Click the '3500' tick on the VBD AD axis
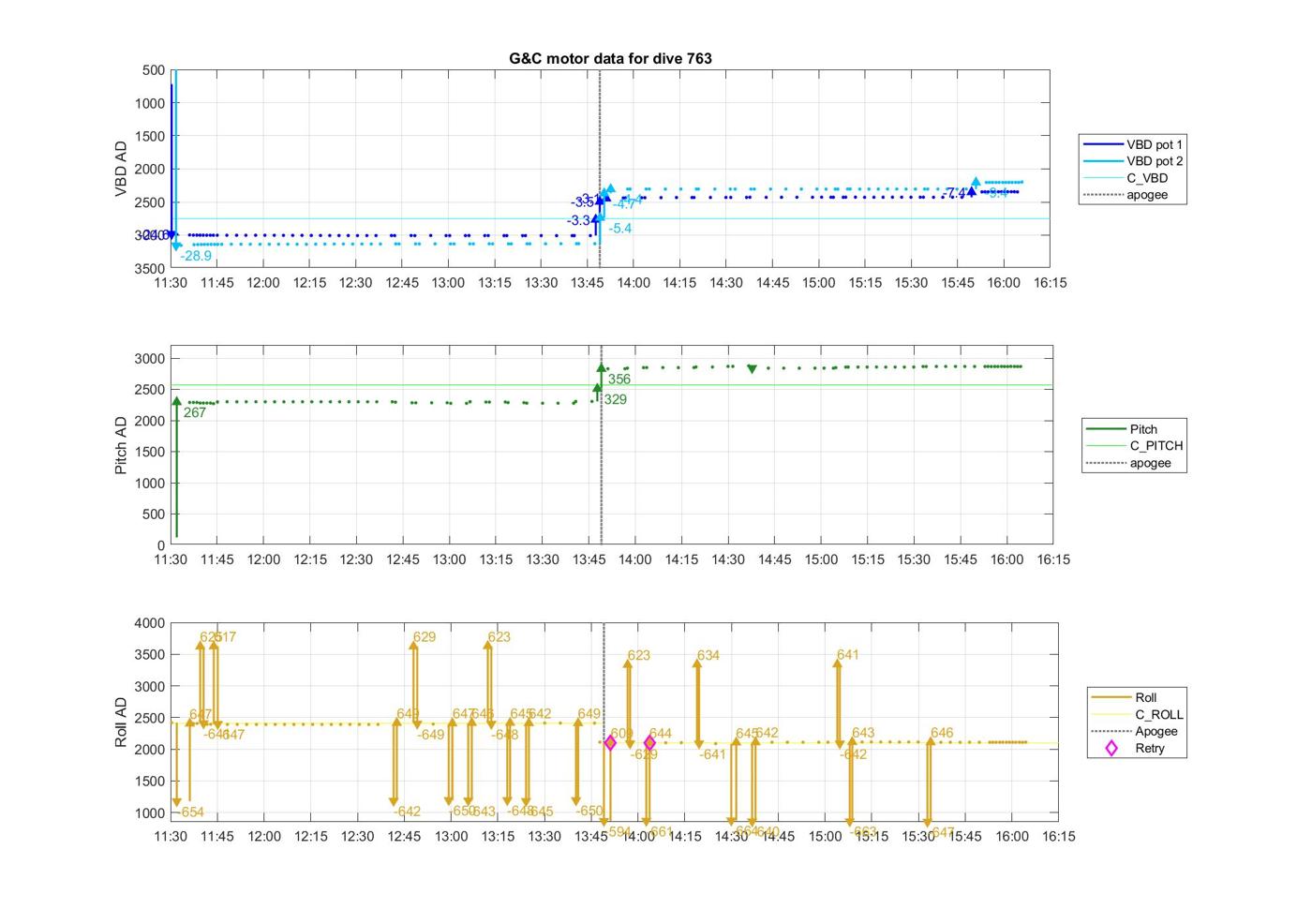 point(150,268)
